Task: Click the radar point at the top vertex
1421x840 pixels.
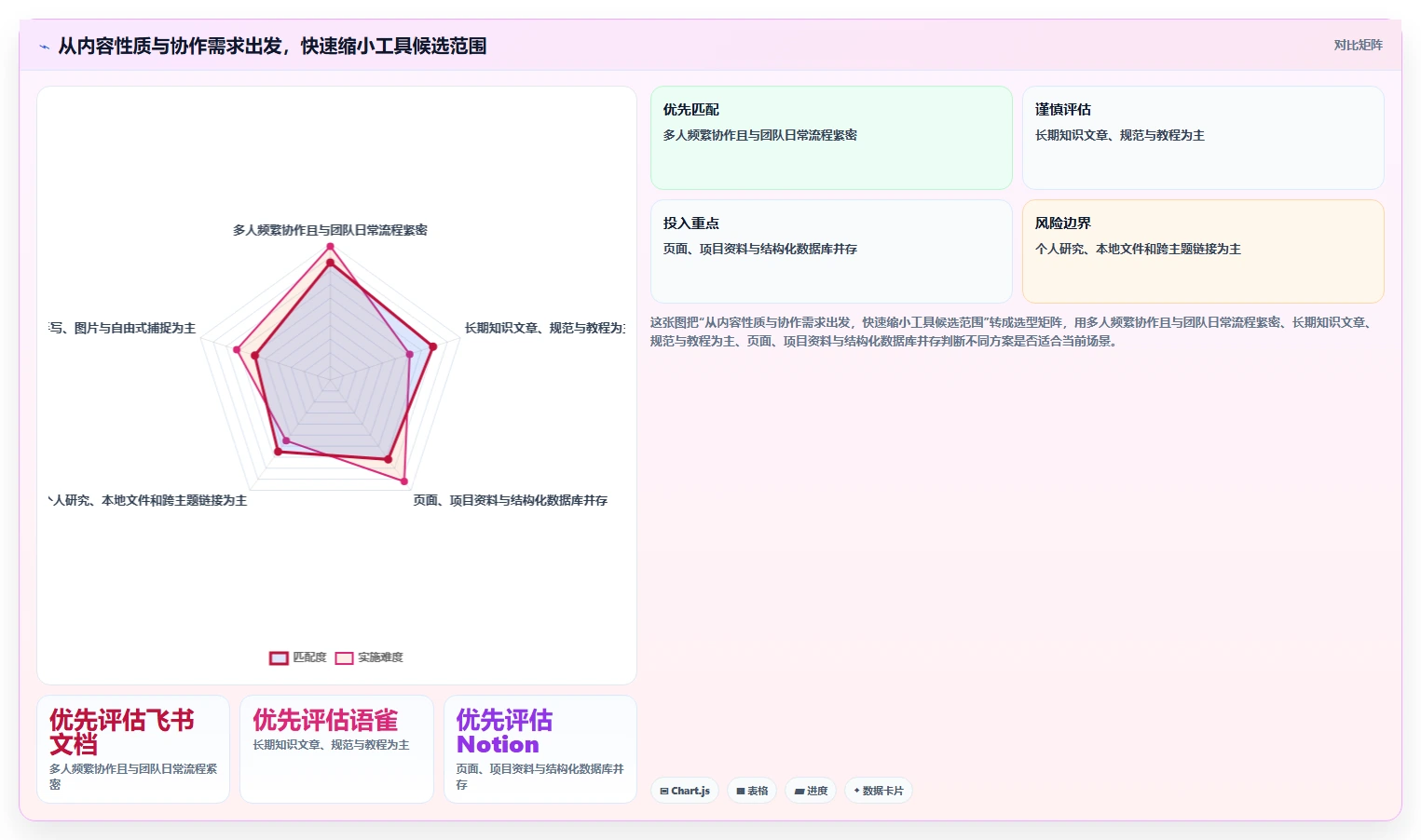Action: [x=330, y=247]
